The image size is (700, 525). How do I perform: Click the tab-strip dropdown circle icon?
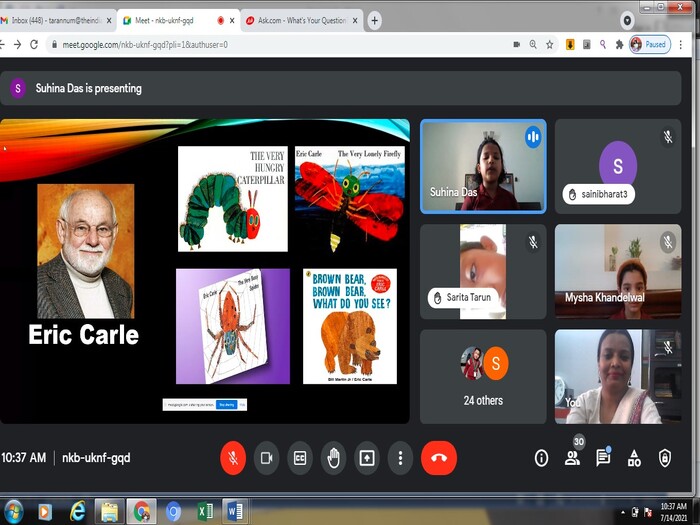coord(627,21)
